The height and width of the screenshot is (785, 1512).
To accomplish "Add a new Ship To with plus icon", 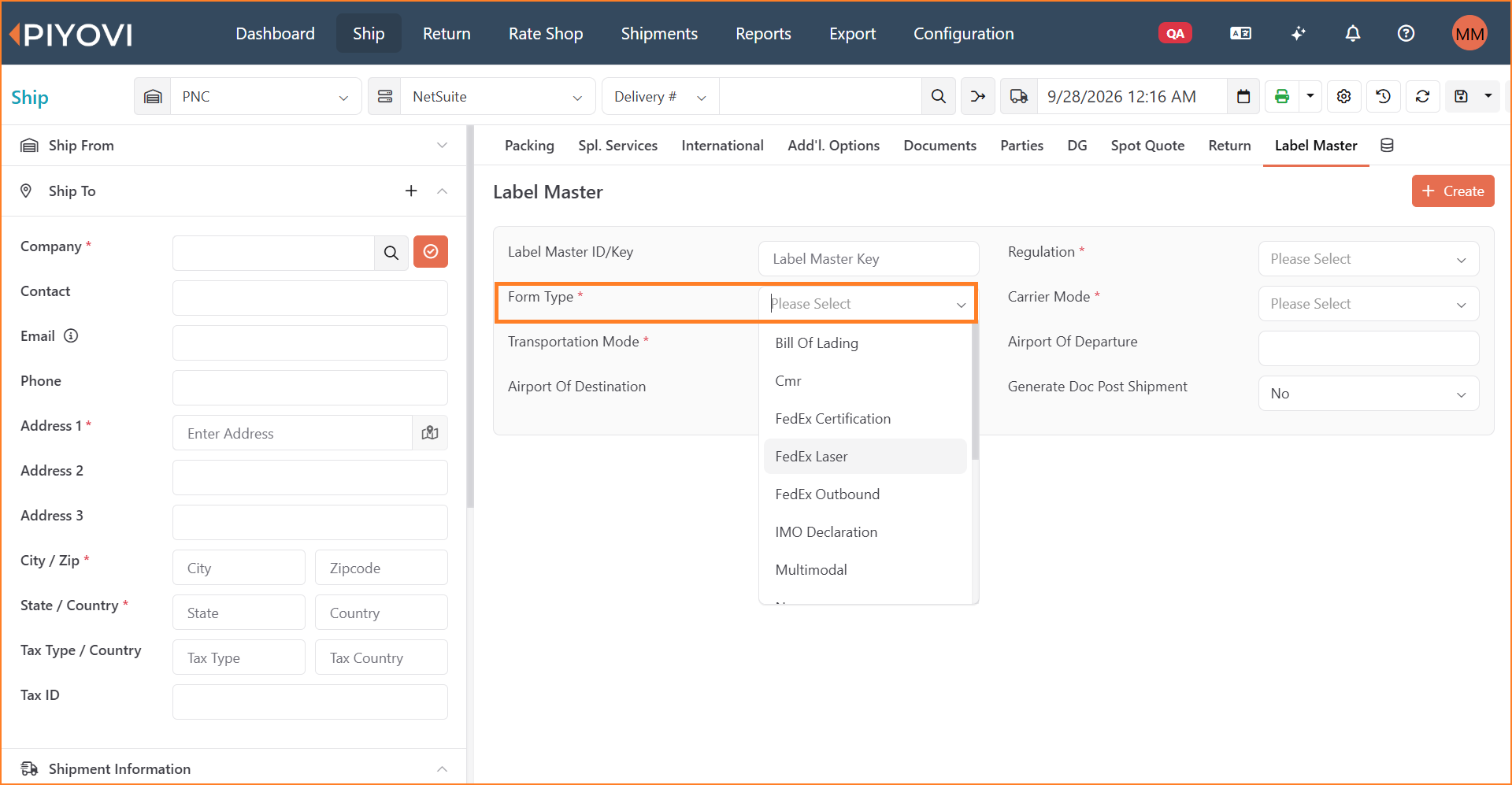I will (x=411, y=191).
